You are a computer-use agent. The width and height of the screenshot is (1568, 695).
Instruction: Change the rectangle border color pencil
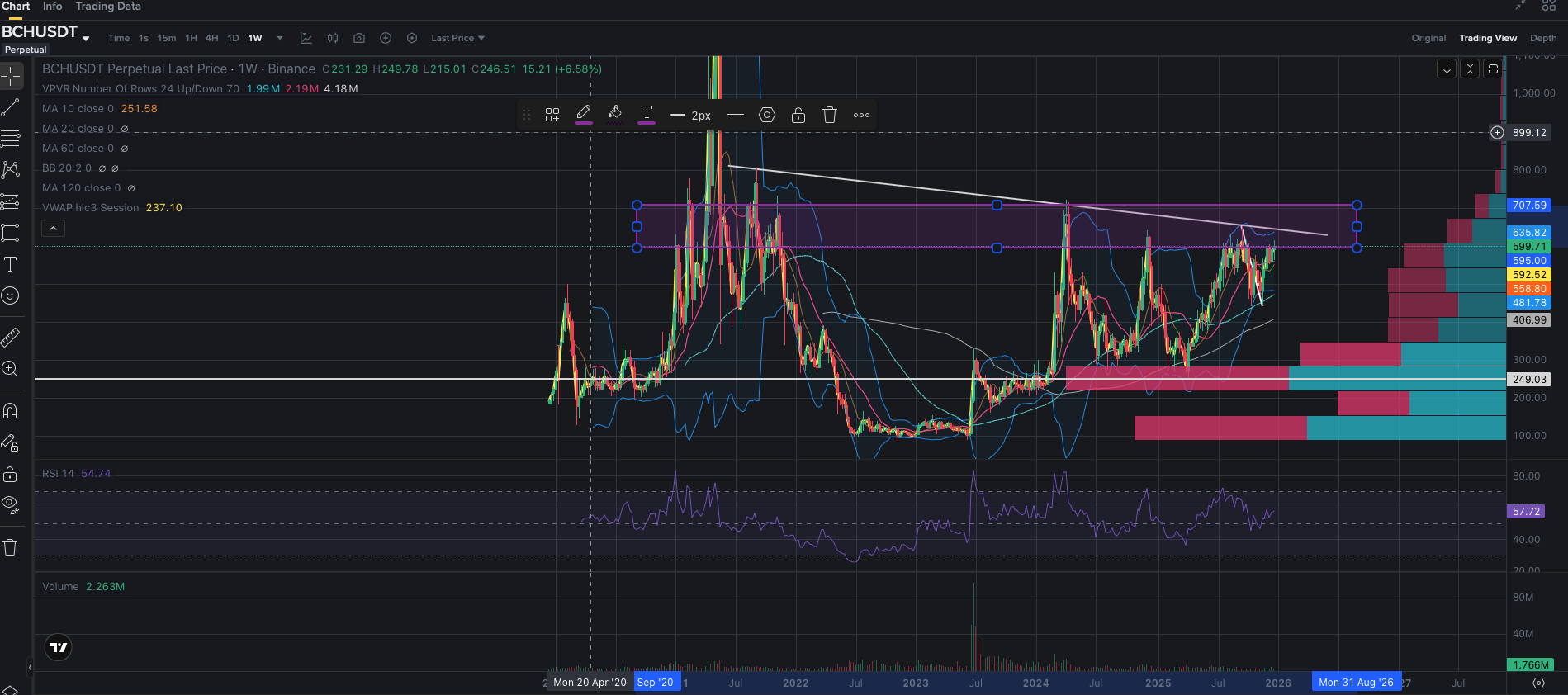click(x=584, y=114)
